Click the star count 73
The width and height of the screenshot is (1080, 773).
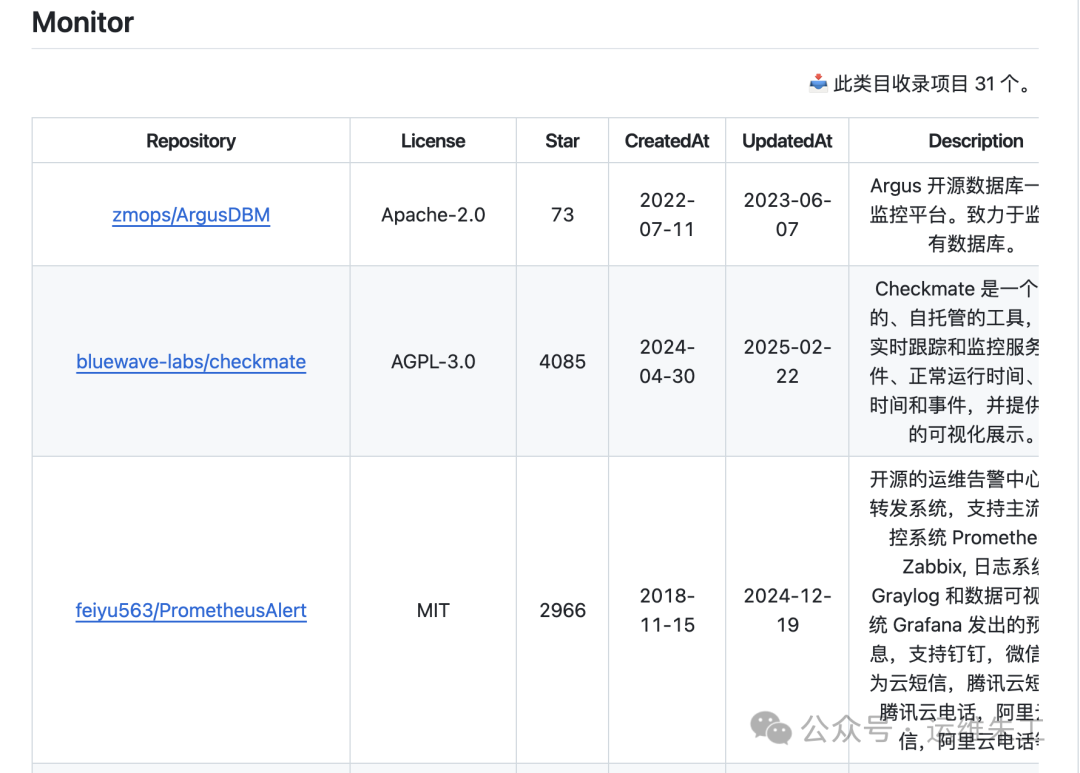[x=562, y=215]
